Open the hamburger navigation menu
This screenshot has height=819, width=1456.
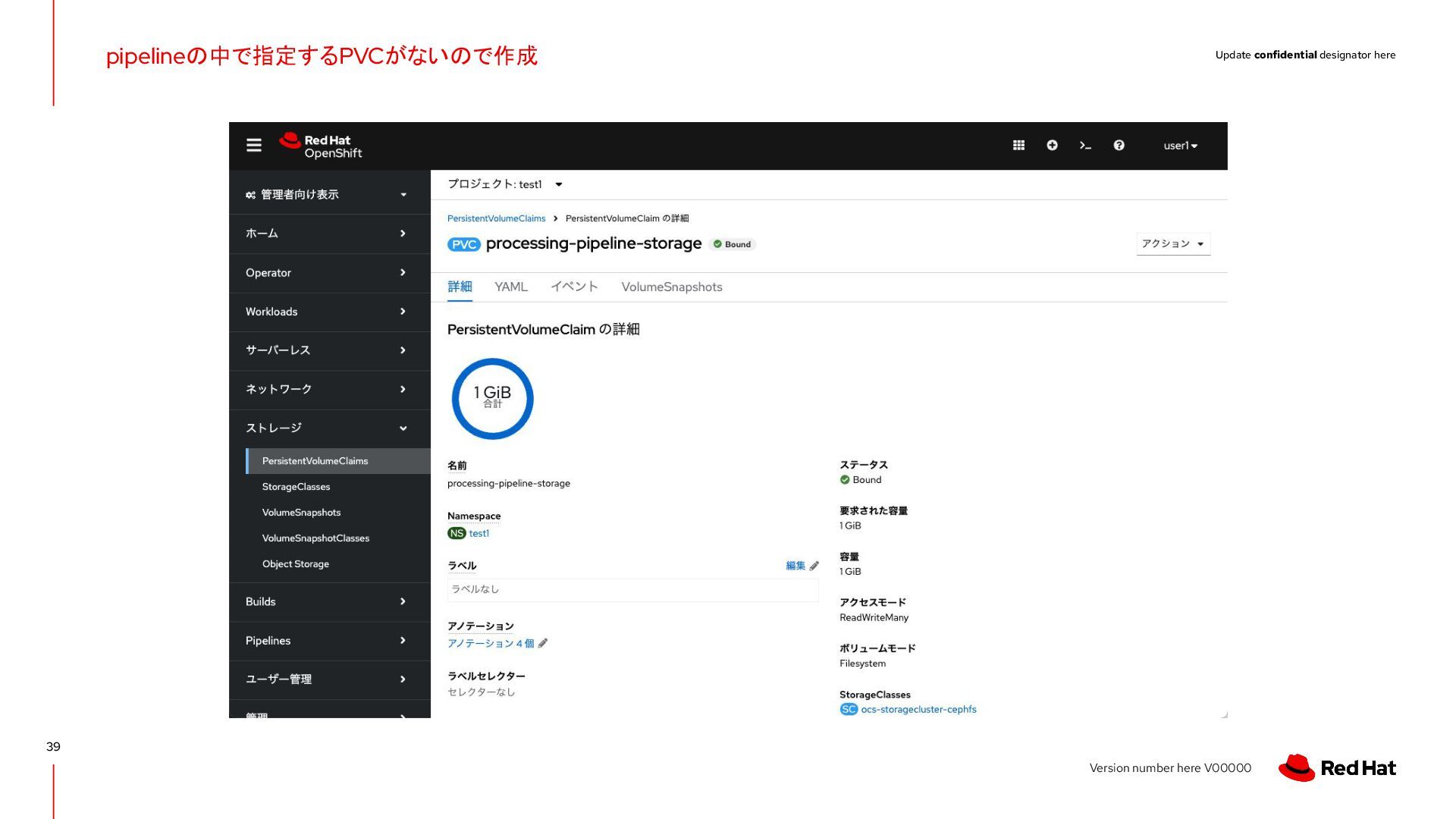254,145
